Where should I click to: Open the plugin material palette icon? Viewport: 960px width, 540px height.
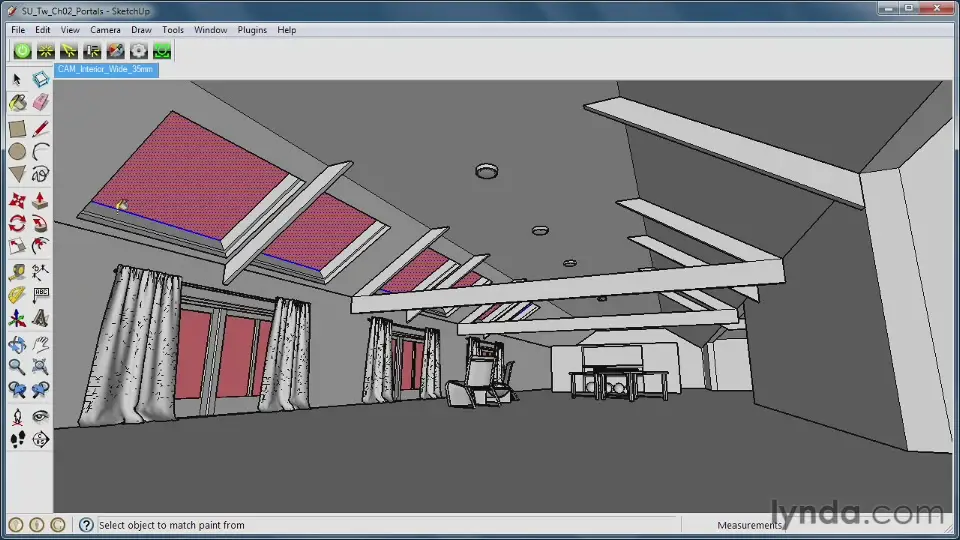(x=116, y=51)
